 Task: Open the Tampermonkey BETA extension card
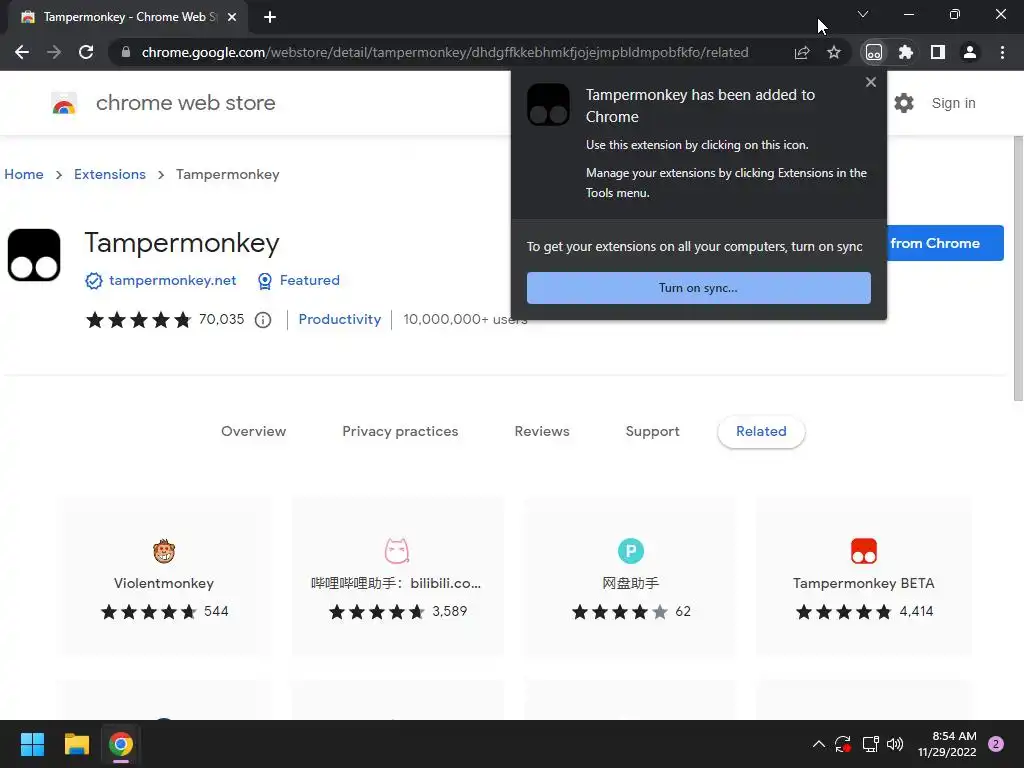[x=863, y=575]
